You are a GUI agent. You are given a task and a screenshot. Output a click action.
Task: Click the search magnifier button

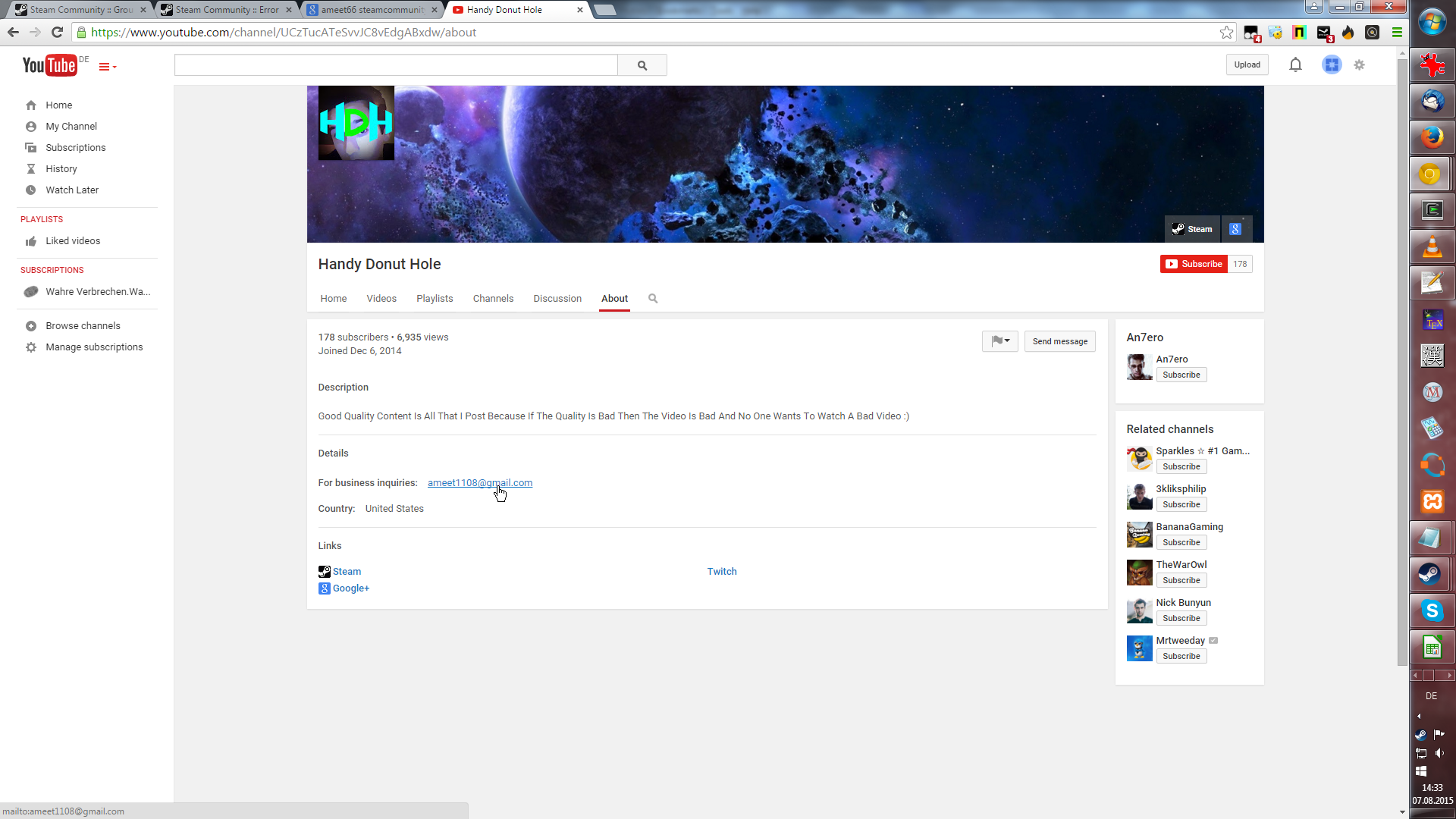pyautogui.click(x=642, y=65)
